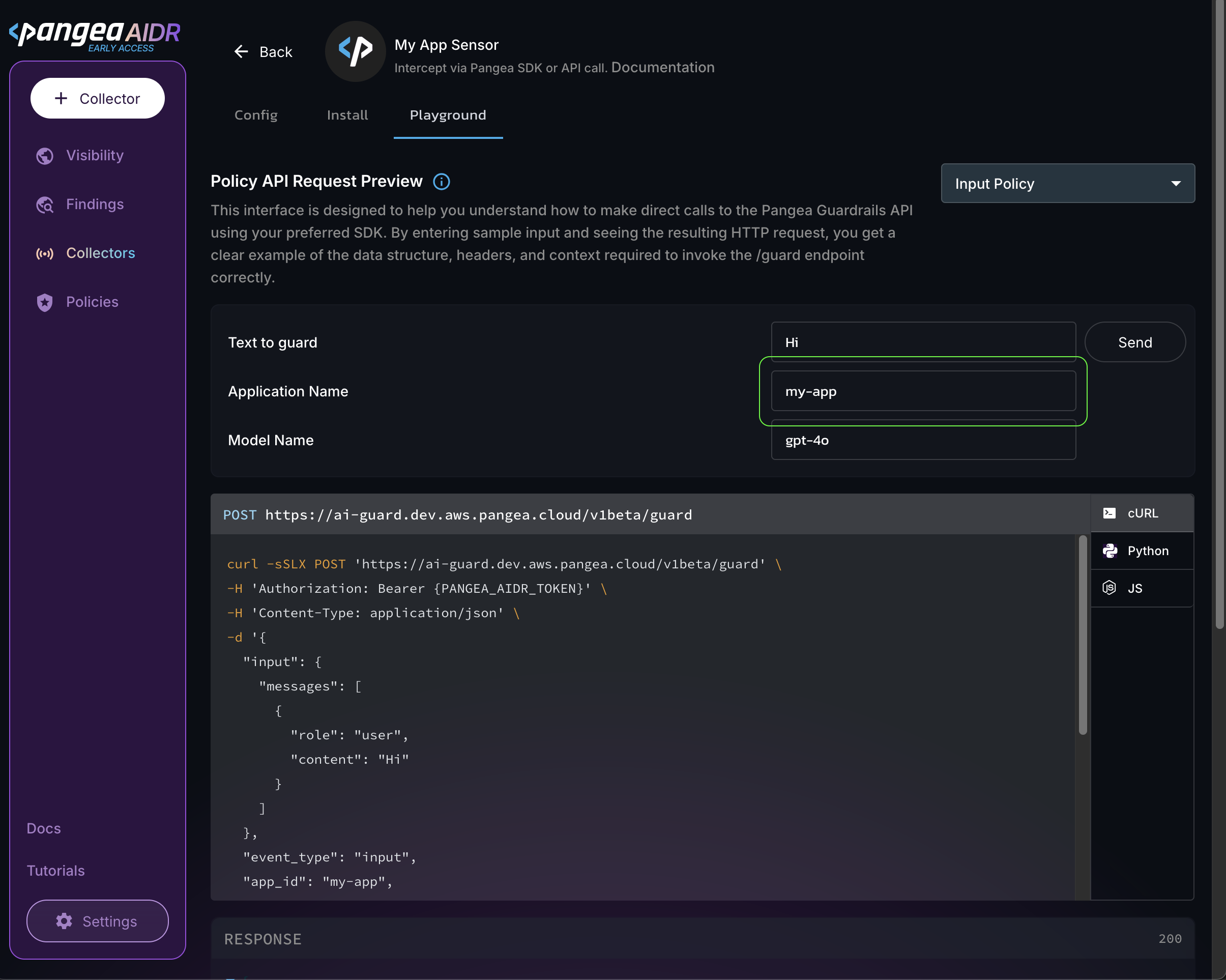Click the dropdown arrow on Input Policy
The height and width of the screenshot is (980, 1226).
(x=1176, y=184)
